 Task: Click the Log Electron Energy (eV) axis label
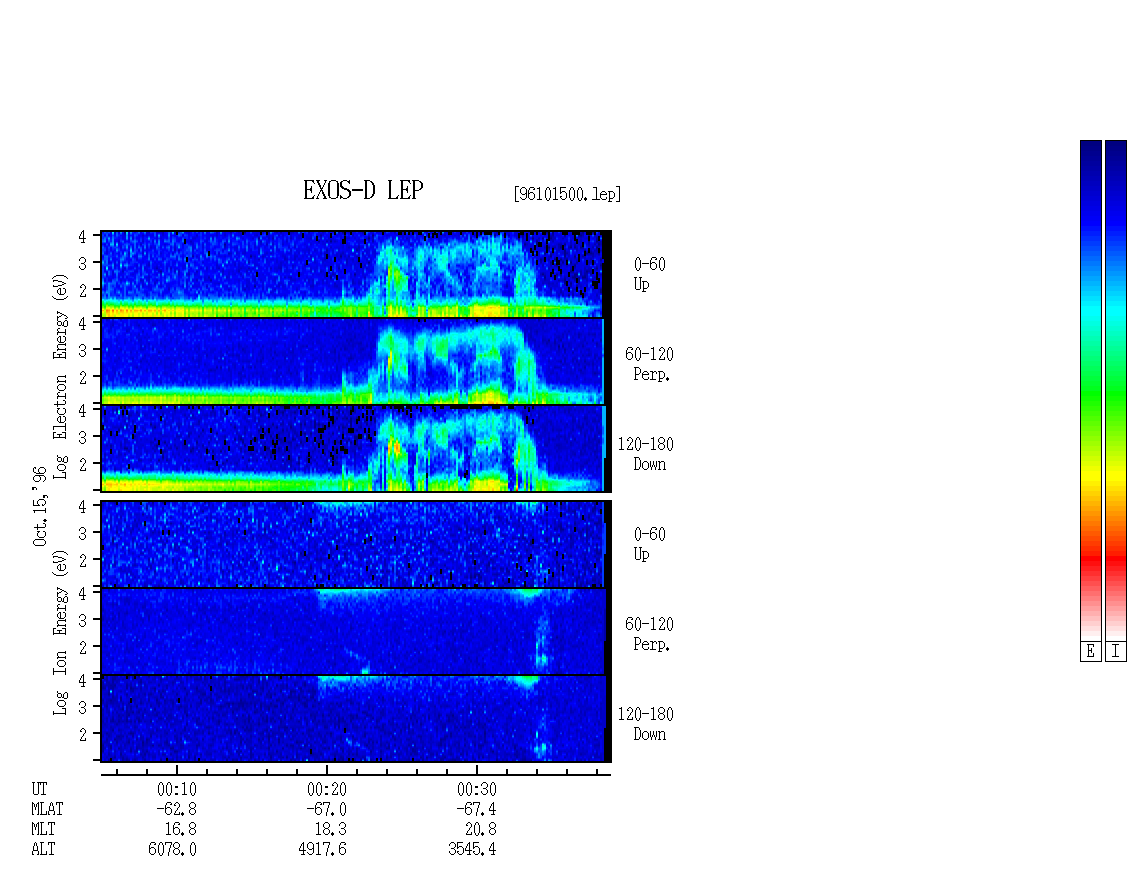click(x=61, y=376)
